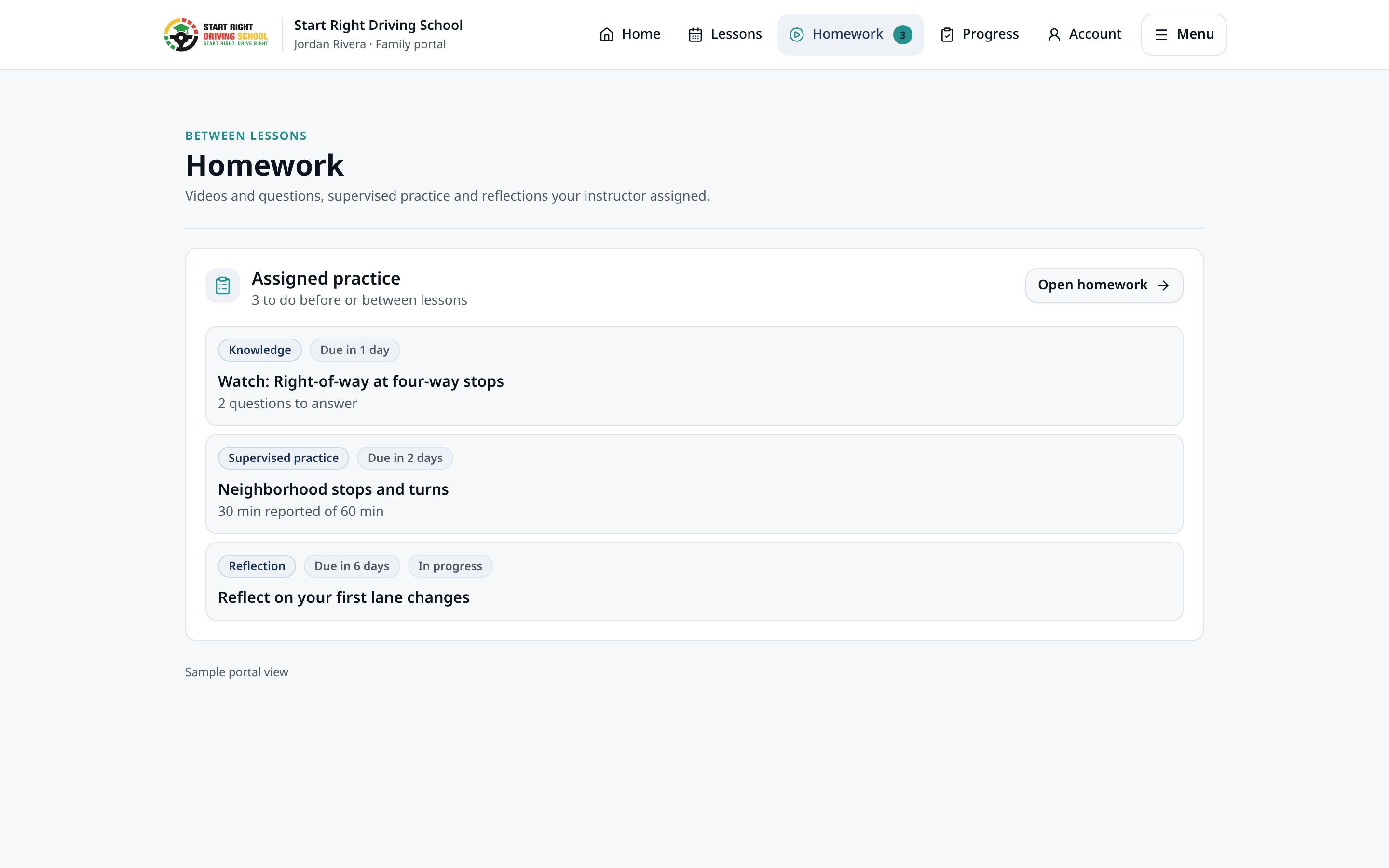This screenshot has width=1389, height=868.
Task: Click the Open homework button
Action: [x=1104, y=285]
